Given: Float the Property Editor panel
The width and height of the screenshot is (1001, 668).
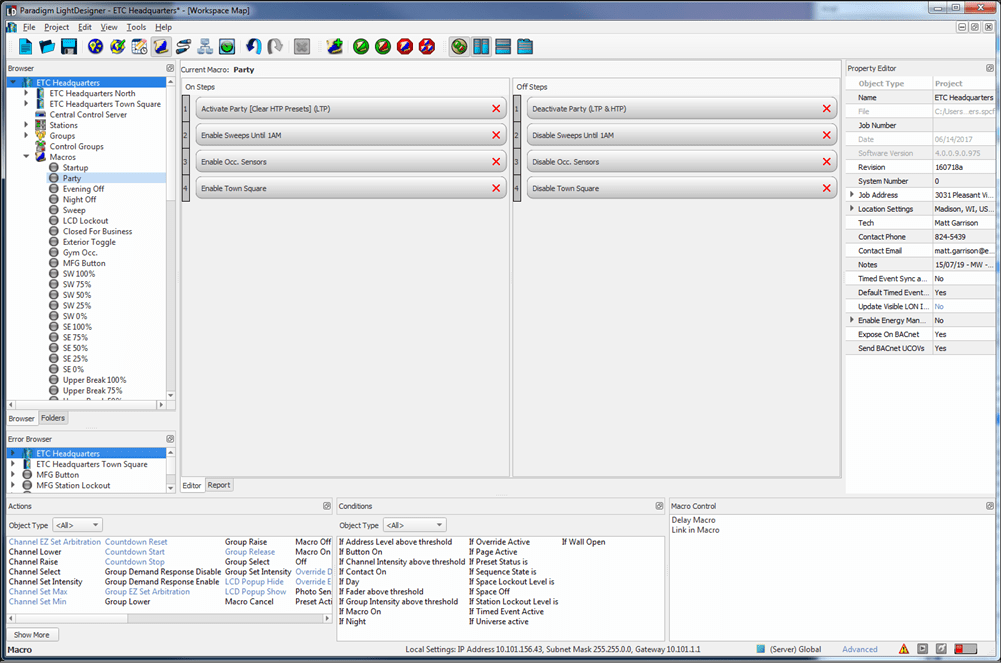Looking at the screenshot, I should [990, 68].
